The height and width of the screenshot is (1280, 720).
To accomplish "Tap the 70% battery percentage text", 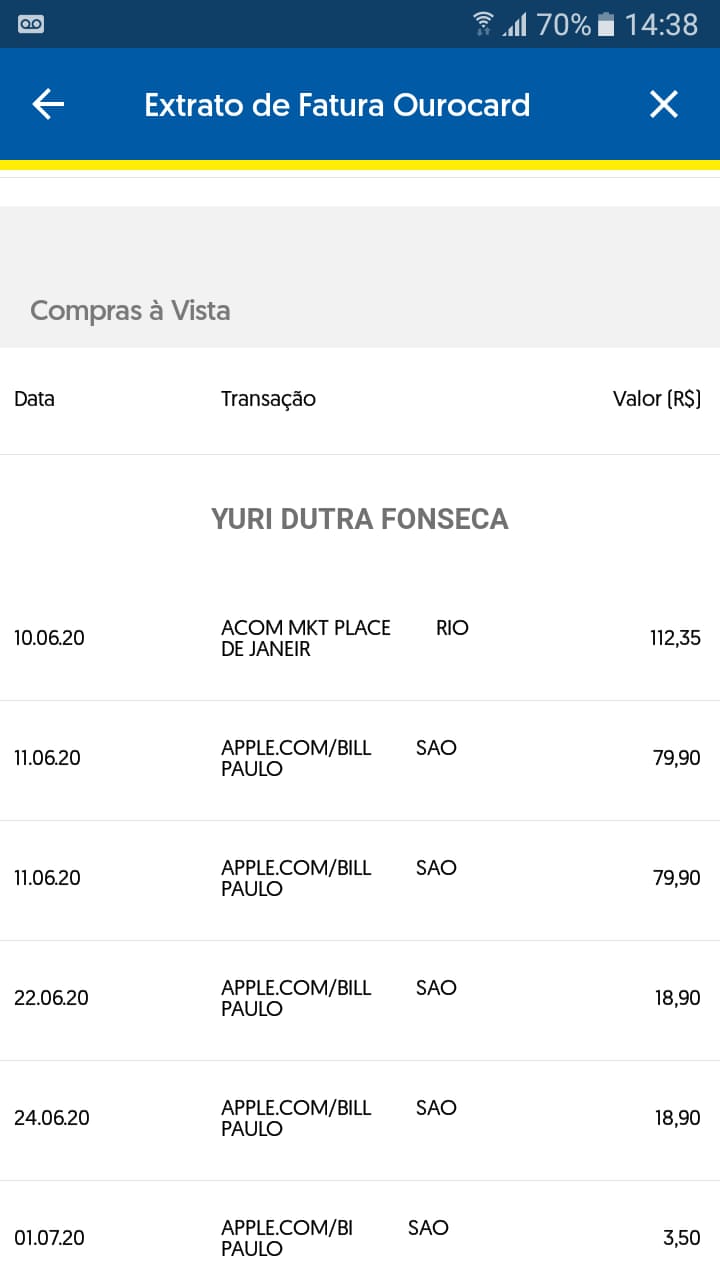I will click(x=564, y=24).
